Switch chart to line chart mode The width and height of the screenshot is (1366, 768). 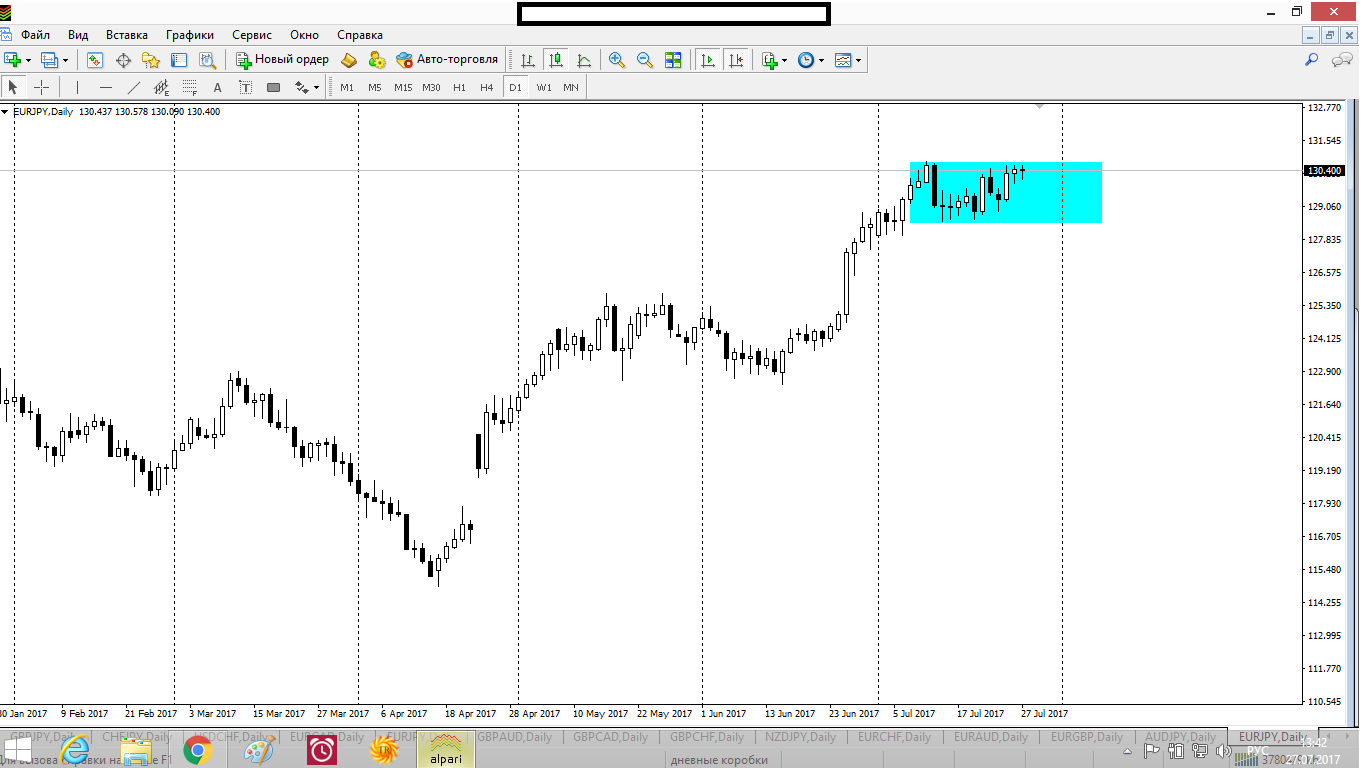pyautogui.click(x=583, y=60)
